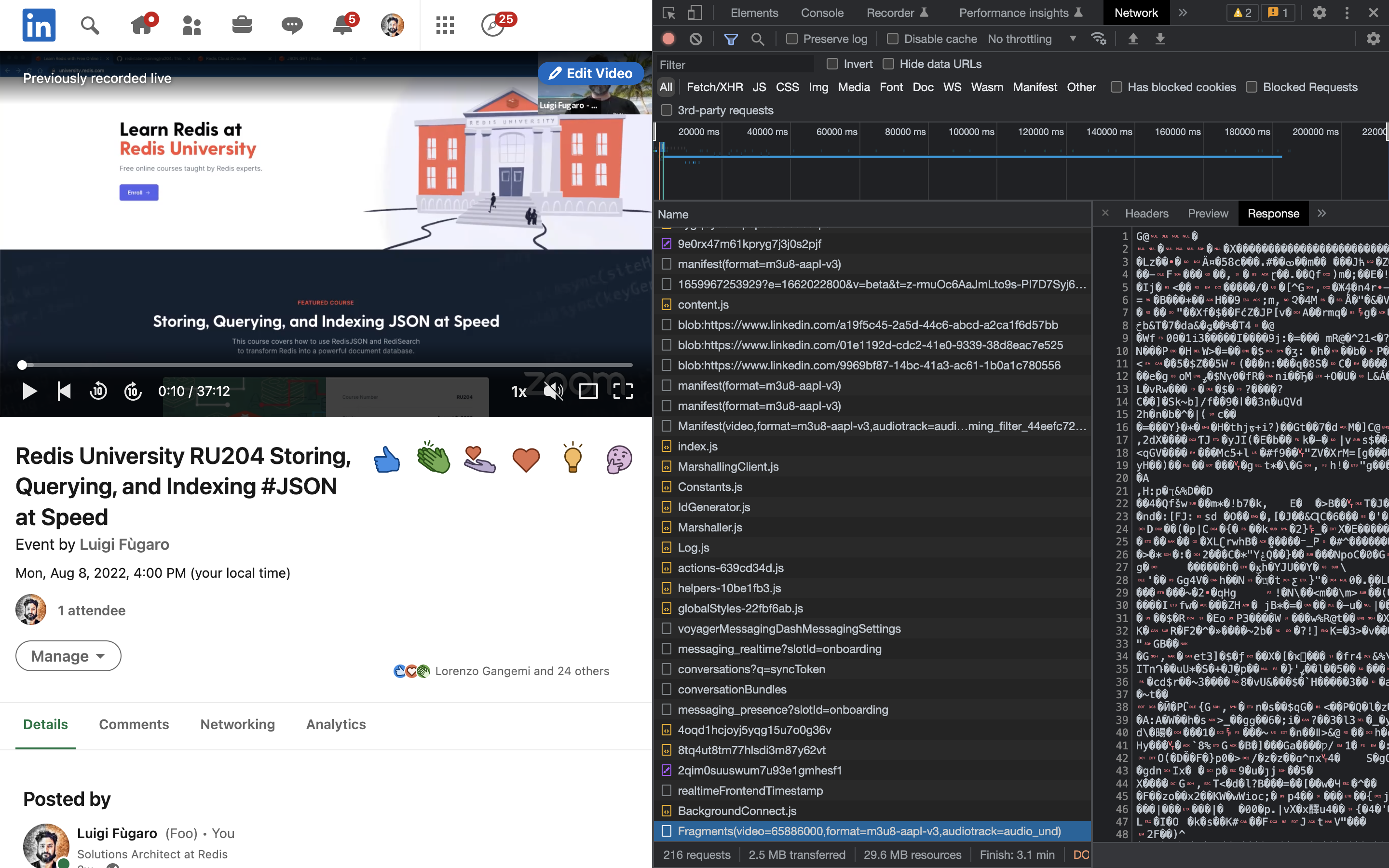Open Lorenzo Gangemi and 24 others reactions
This screenshot has height=868, width=1389.
pyautogui.click(x=522, y=671)
